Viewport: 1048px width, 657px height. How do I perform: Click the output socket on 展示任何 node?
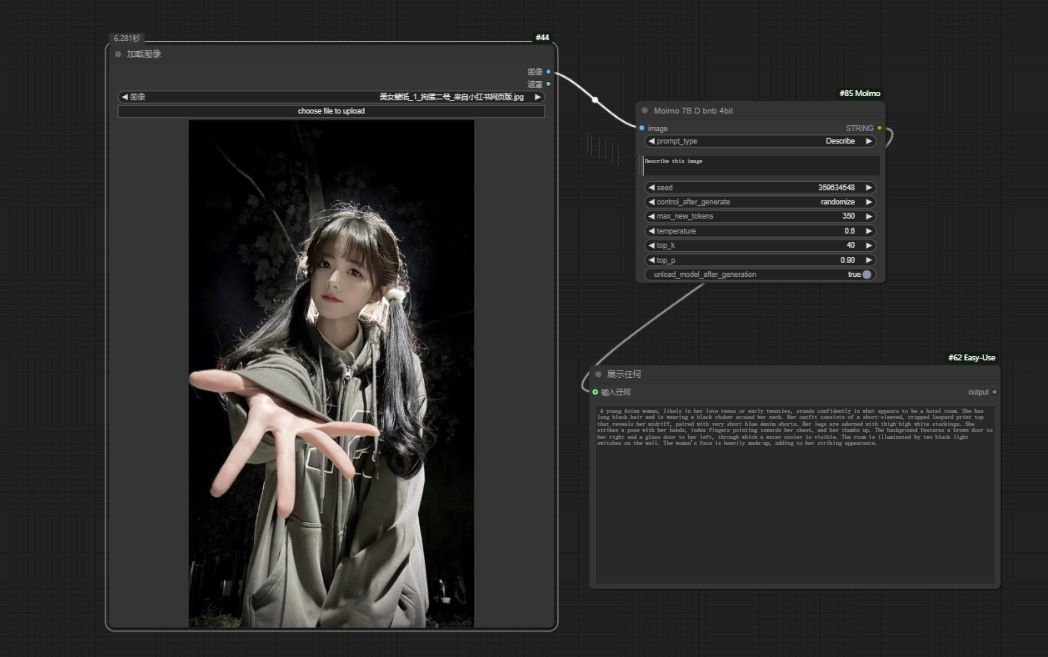(994, 392)
